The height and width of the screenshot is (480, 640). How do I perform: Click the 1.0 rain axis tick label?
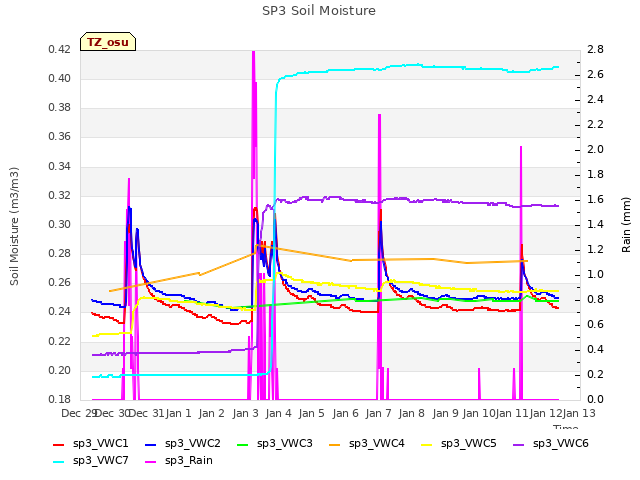(x=595, y=274)
